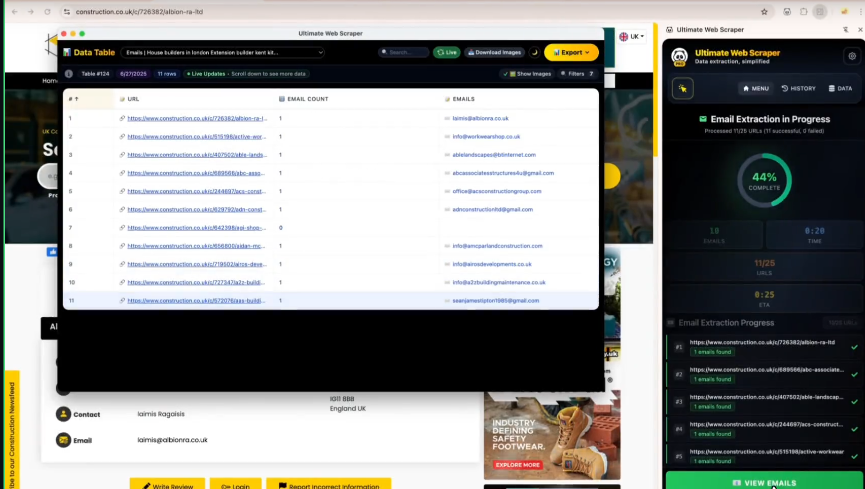This screenshot has height=489, width=865.
Task: Focus the Data Table search field
Action: (403, 52)
